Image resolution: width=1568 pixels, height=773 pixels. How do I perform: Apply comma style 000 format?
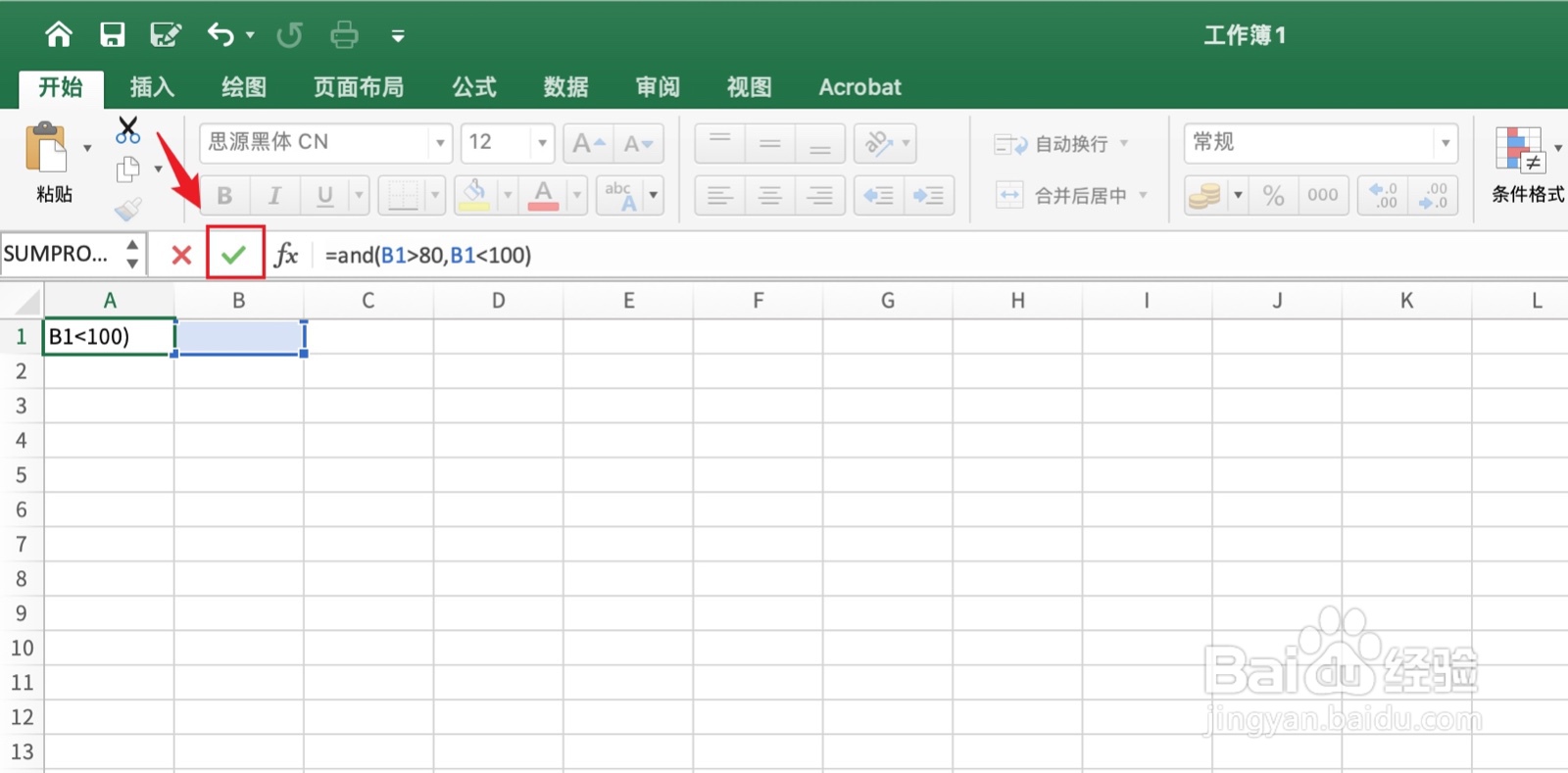(1322, 196)
